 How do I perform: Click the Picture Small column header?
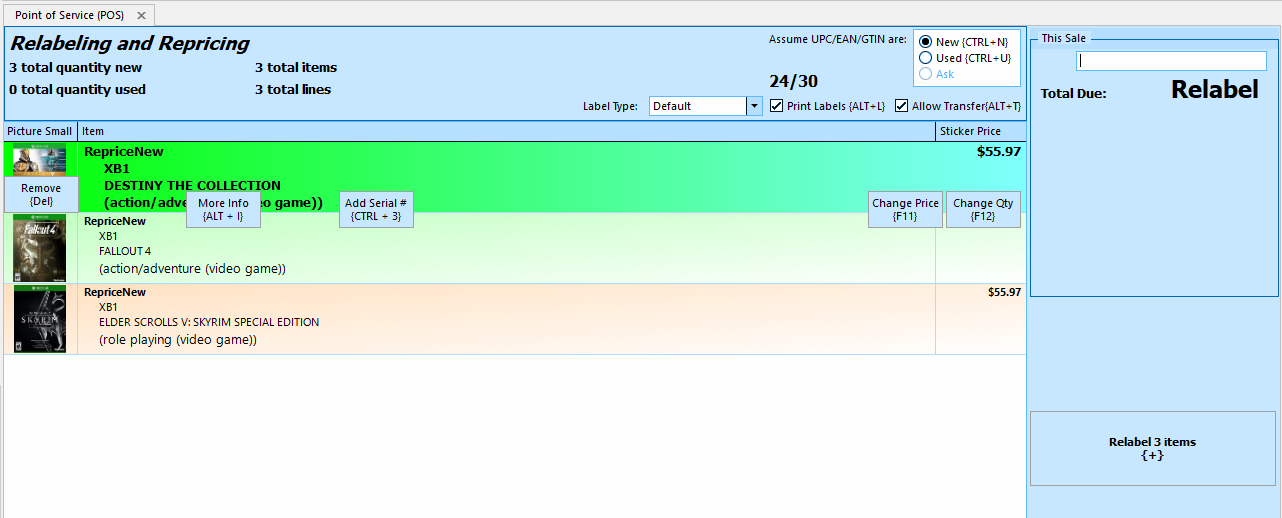40,131
